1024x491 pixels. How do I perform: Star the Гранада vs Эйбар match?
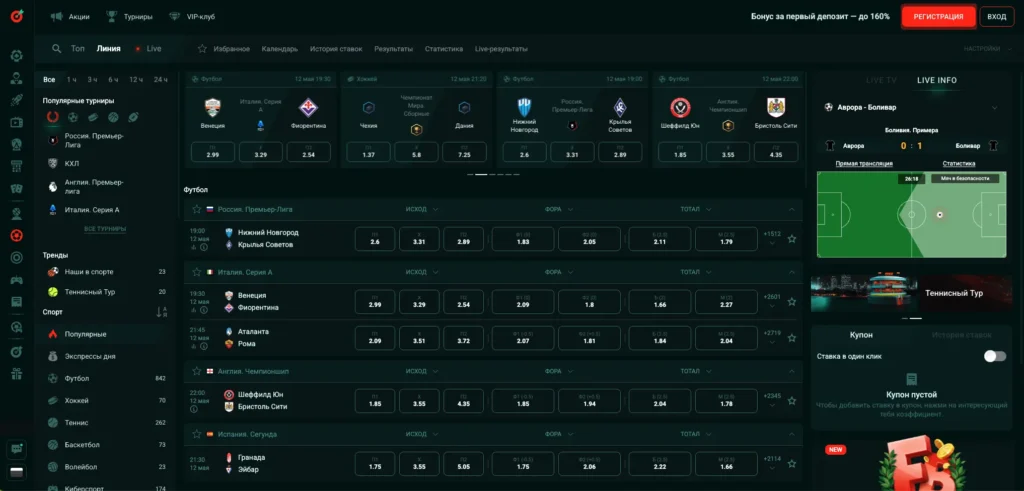792,464
